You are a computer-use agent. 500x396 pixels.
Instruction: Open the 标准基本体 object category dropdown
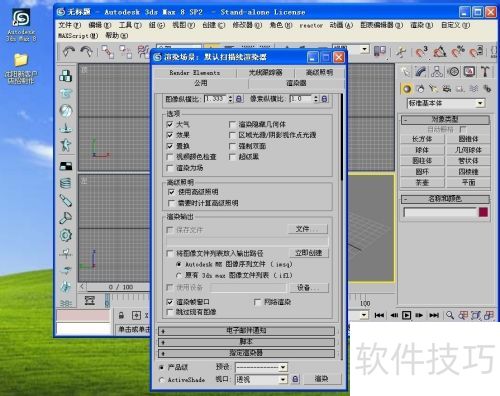(446, 103)
